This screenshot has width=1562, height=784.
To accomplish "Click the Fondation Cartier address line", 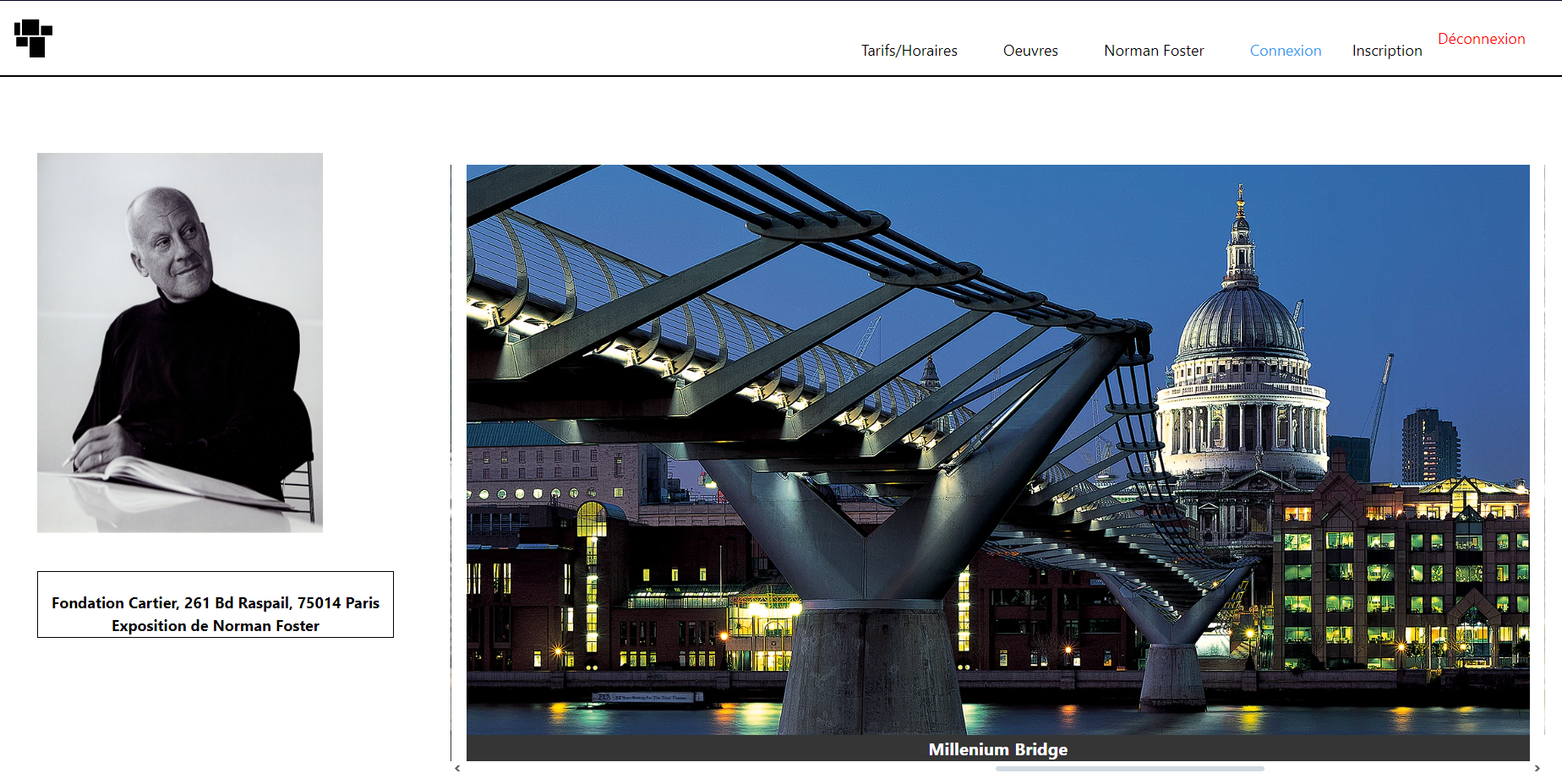I will (216, 602).
